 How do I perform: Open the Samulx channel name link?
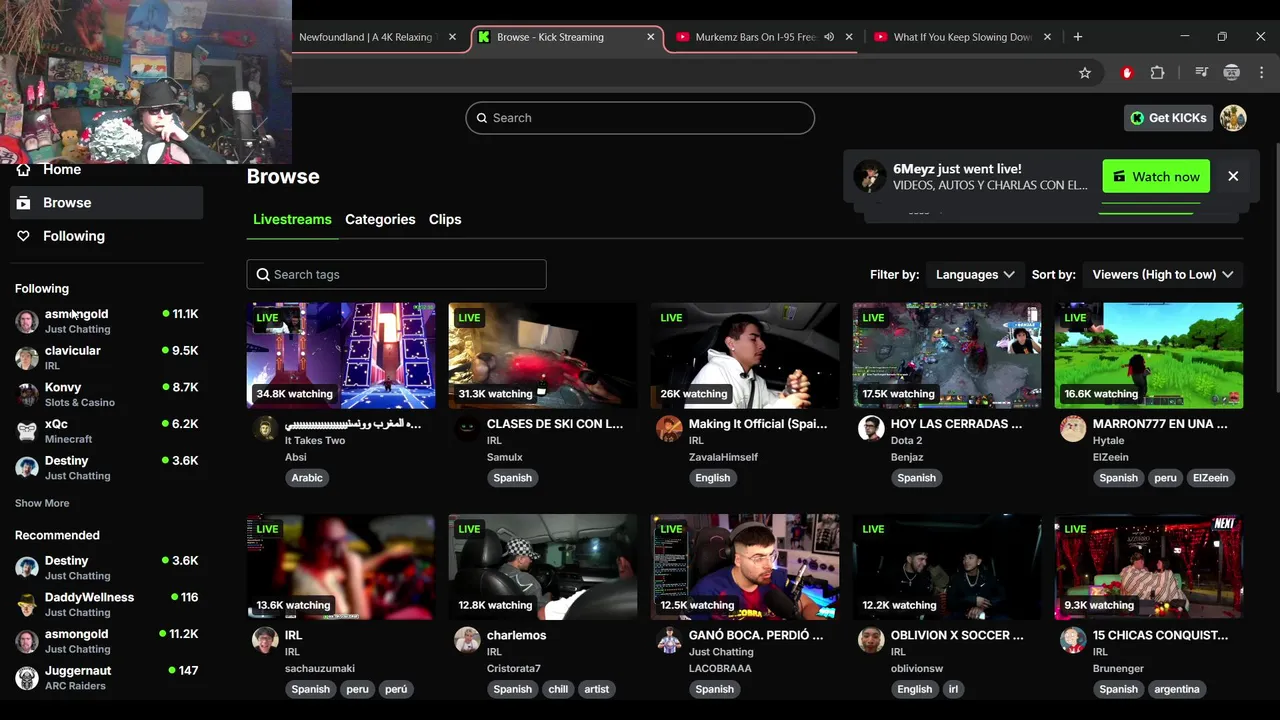[x=505, y=457]
